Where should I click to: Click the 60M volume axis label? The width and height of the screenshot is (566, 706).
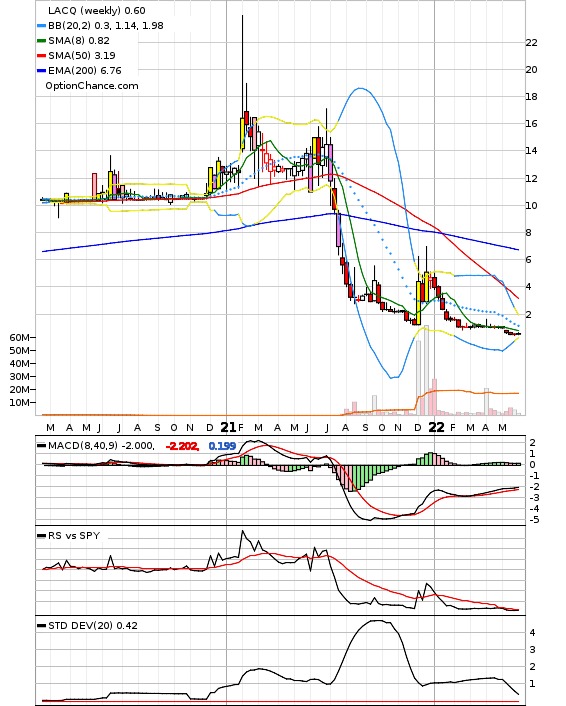click(x=20, y=338)
